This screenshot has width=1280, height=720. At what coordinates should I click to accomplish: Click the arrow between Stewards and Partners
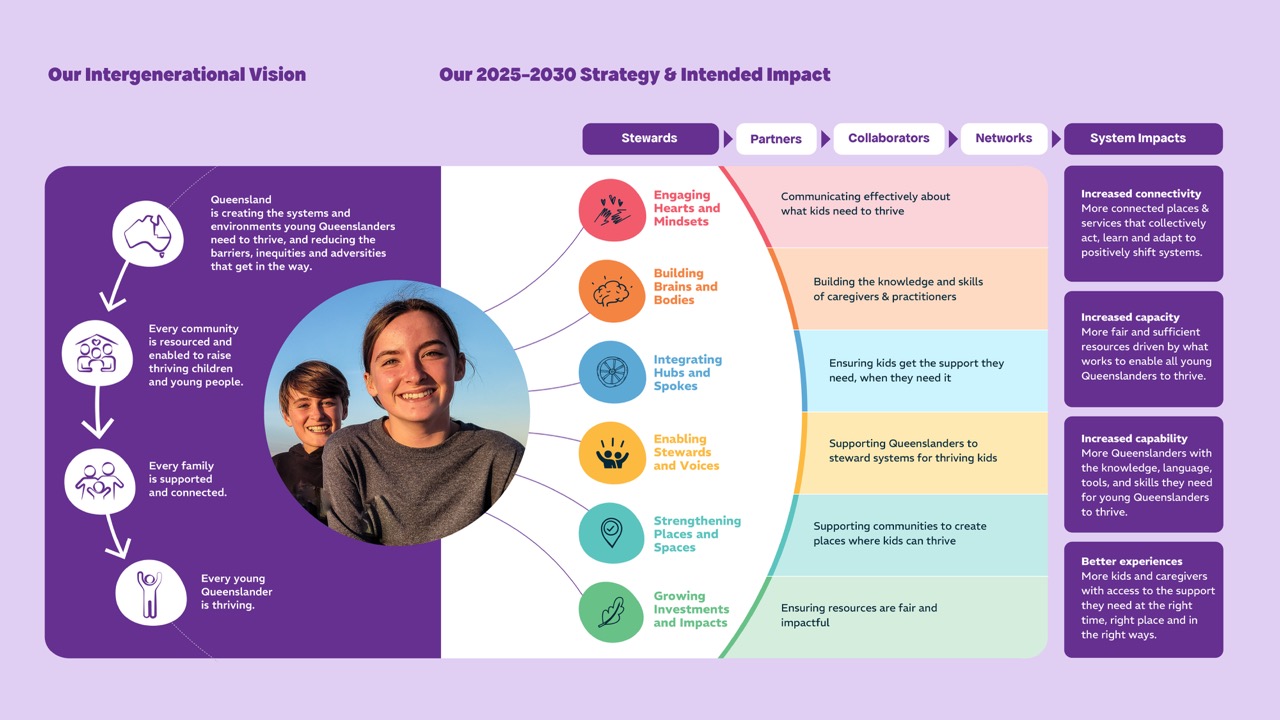coord(728,139)
